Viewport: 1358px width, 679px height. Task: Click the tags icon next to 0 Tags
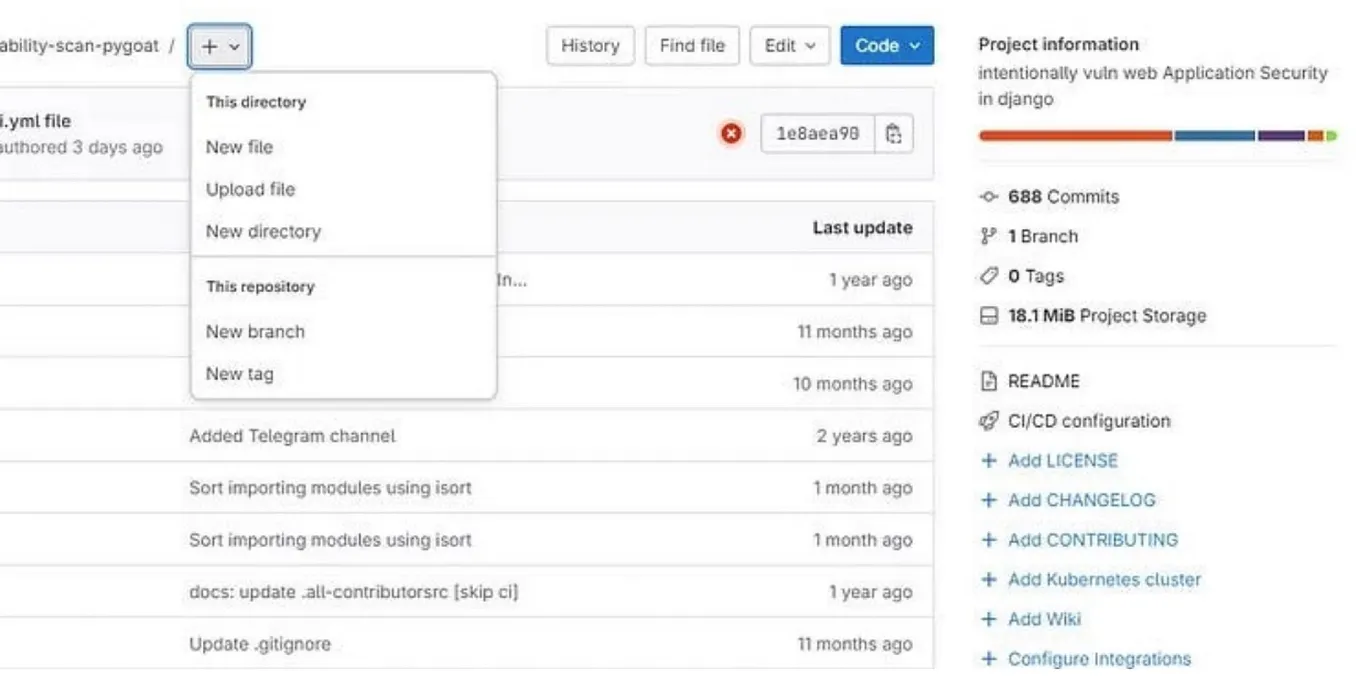pos(988,276)
